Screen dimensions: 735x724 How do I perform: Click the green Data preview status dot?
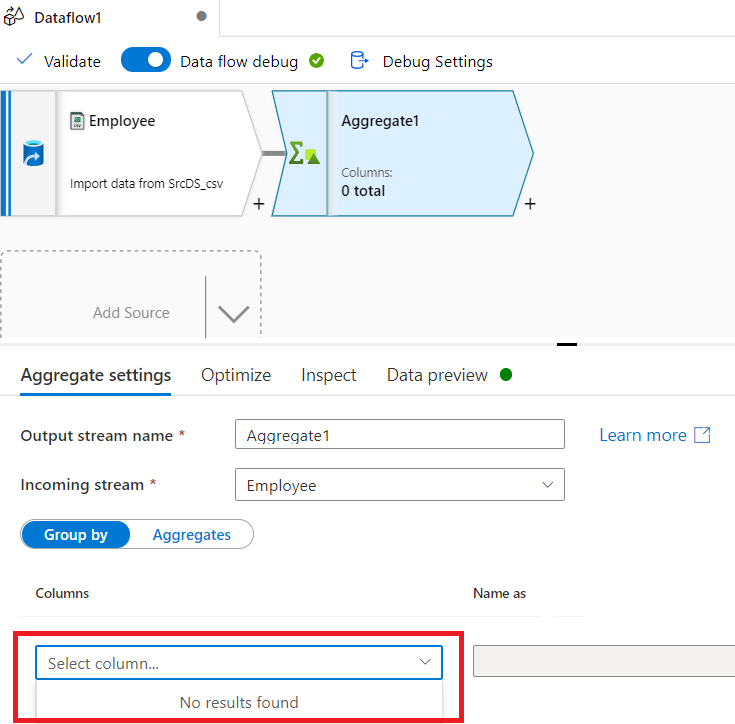[x=506, y=374]
